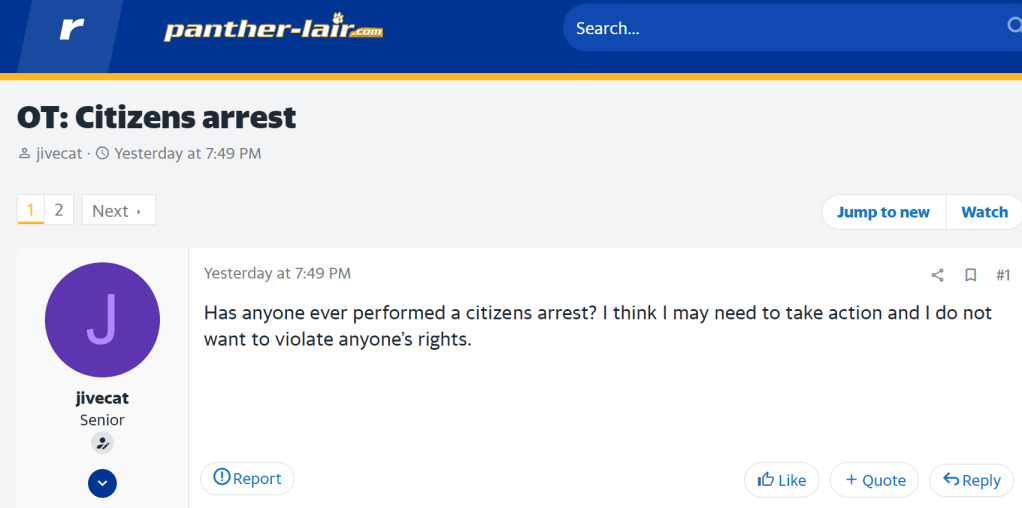1022x508 pixels.
Task: Click the Rivals 'r' logo icon
Action: click(71, 29)
